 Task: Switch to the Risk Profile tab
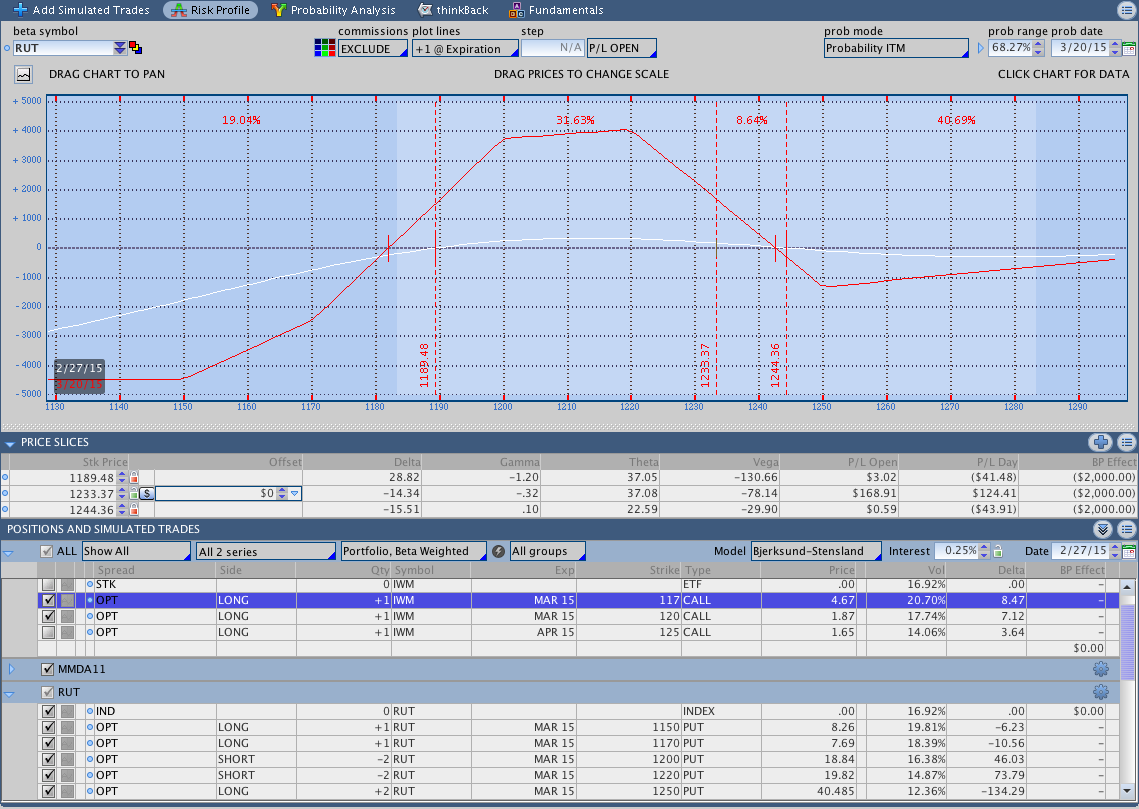[211, 10]
